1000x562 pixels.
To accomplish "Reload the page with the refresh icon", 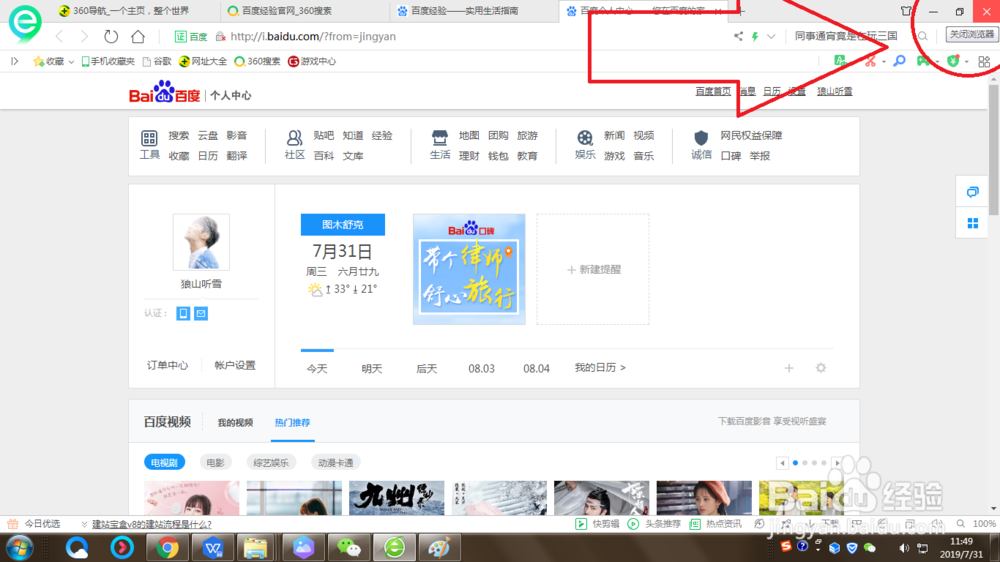I will 111,36.
